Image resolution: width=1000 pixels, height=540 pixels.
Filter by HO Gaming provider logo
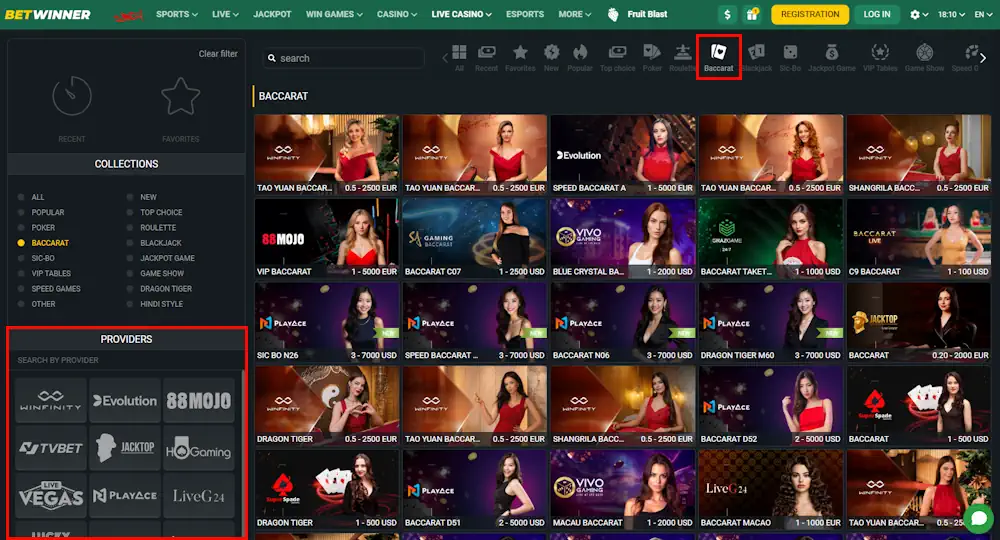[199, 448]
